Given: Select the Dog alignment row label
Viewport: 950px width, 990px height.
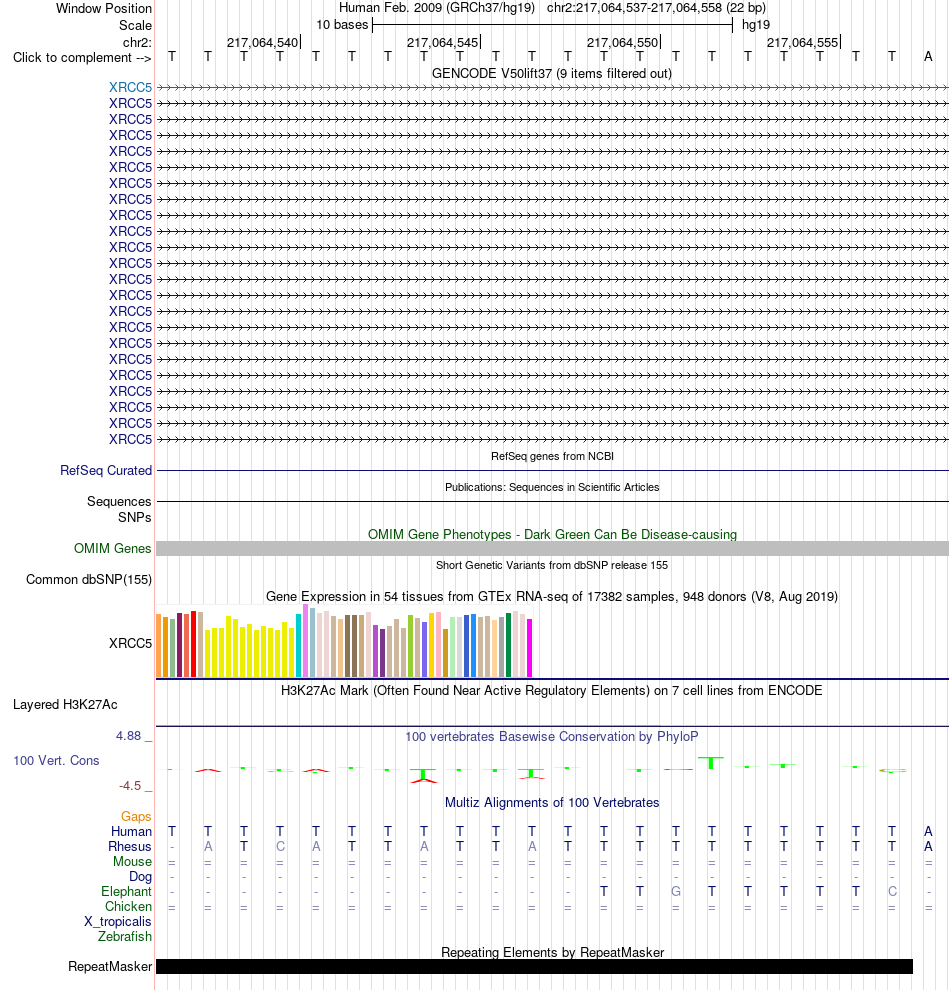Looking at the screenshot, I should pyautogui.click(x=140, y=876).
